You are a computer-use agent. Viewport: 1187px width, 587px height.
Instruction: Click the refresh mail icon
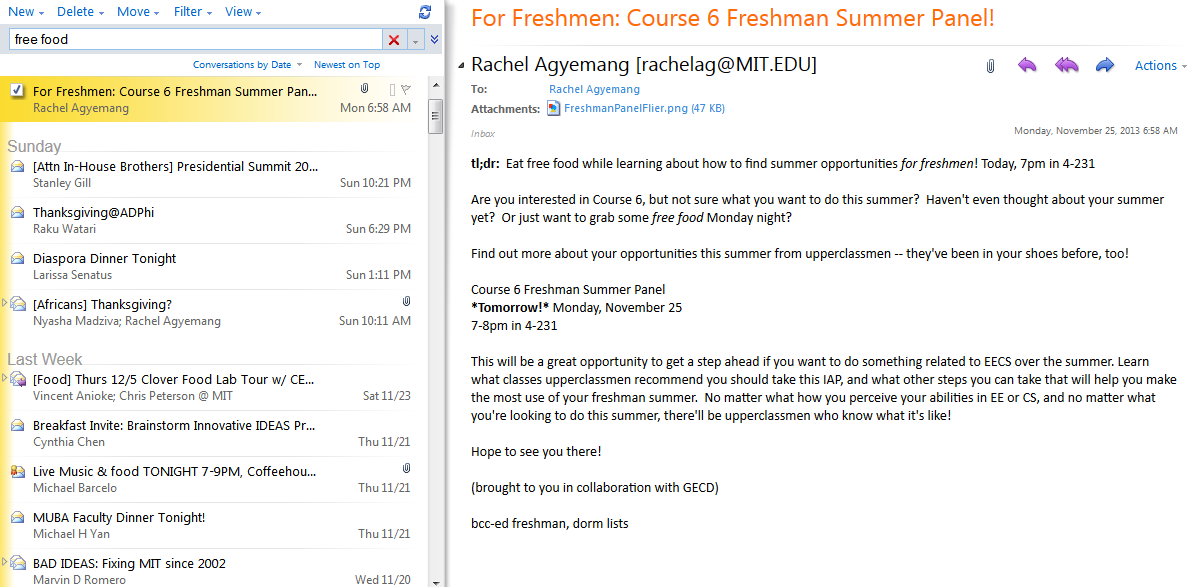(425, 11)
